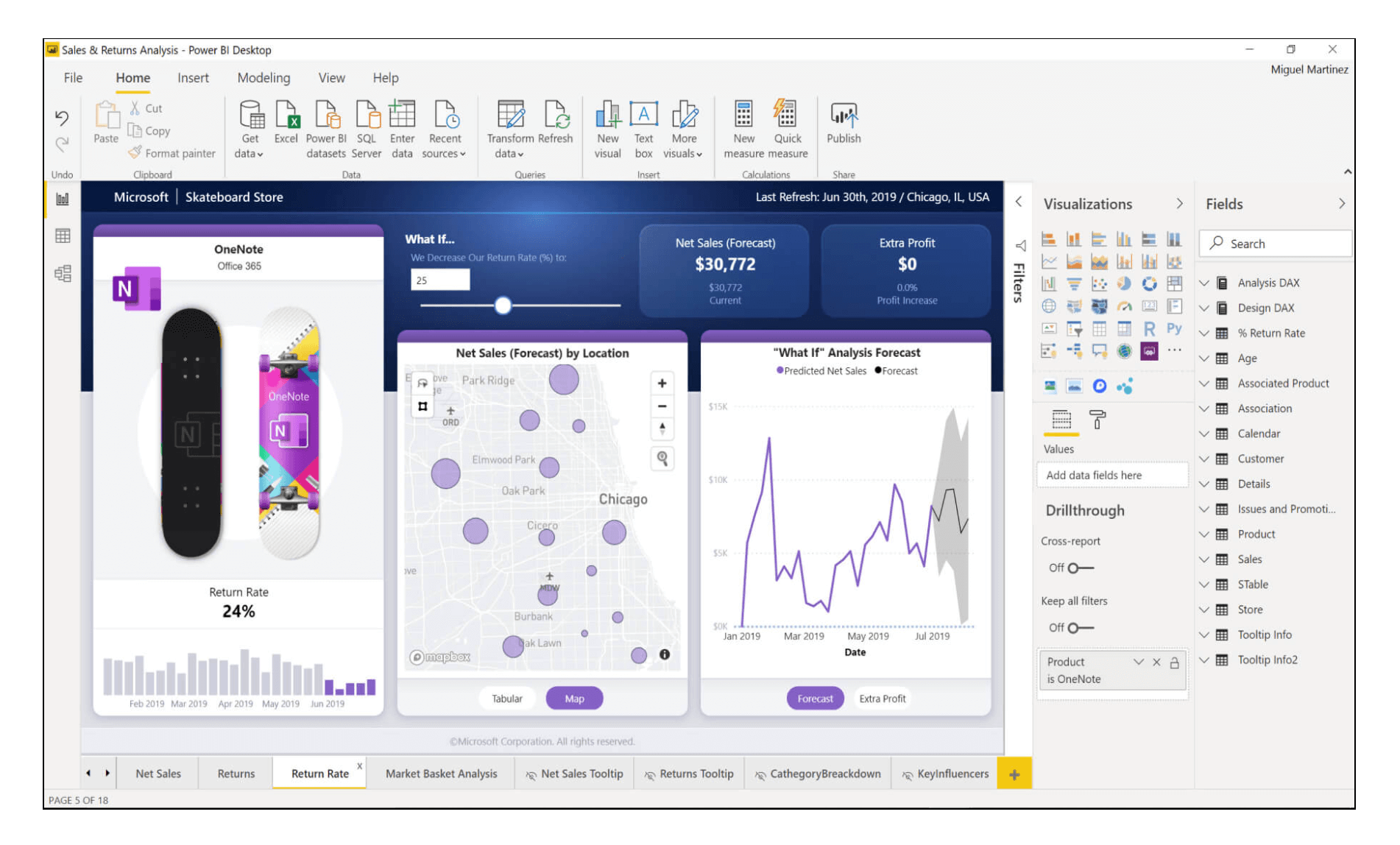
Task: Create a New measure
Action: pos(743,130)
